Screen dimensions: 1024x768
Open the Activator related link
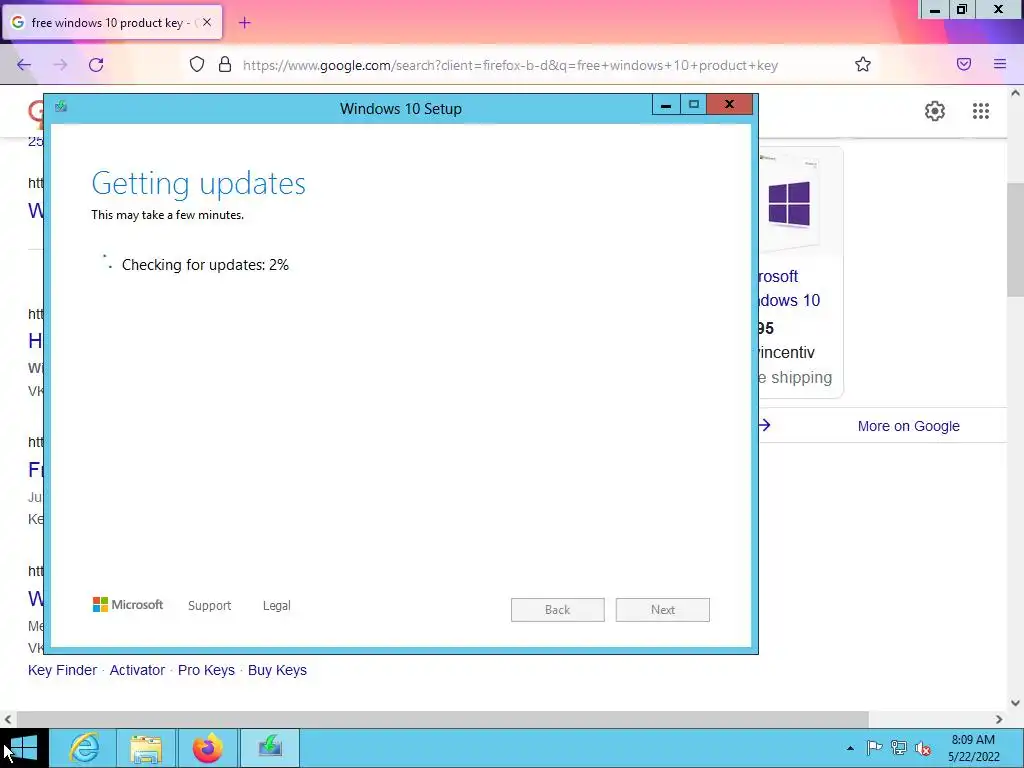coord(137,670)
